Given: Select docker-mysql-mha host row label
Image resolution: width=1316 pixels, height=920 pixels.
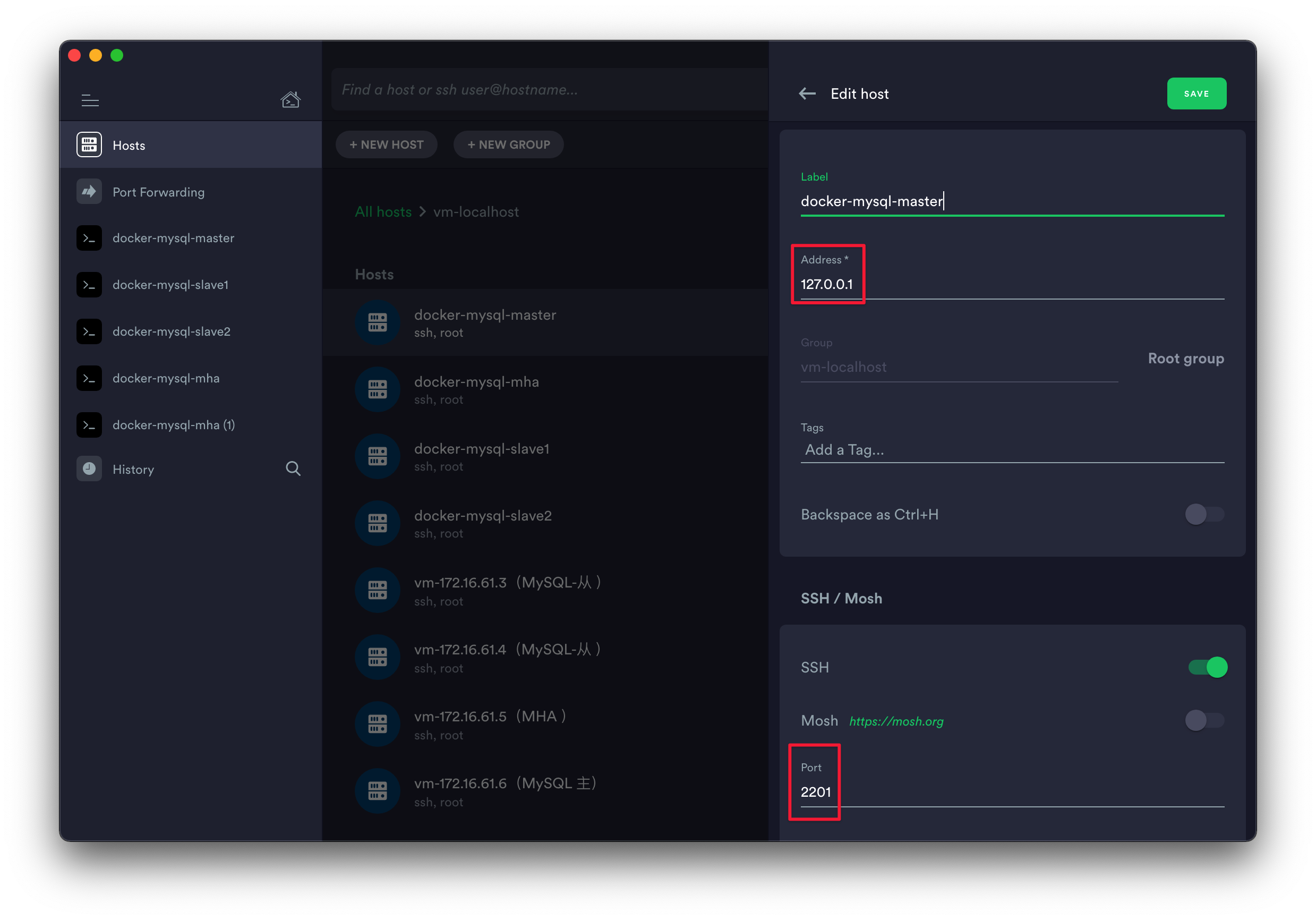Looking at the screenshot, I should coord(476,382).
